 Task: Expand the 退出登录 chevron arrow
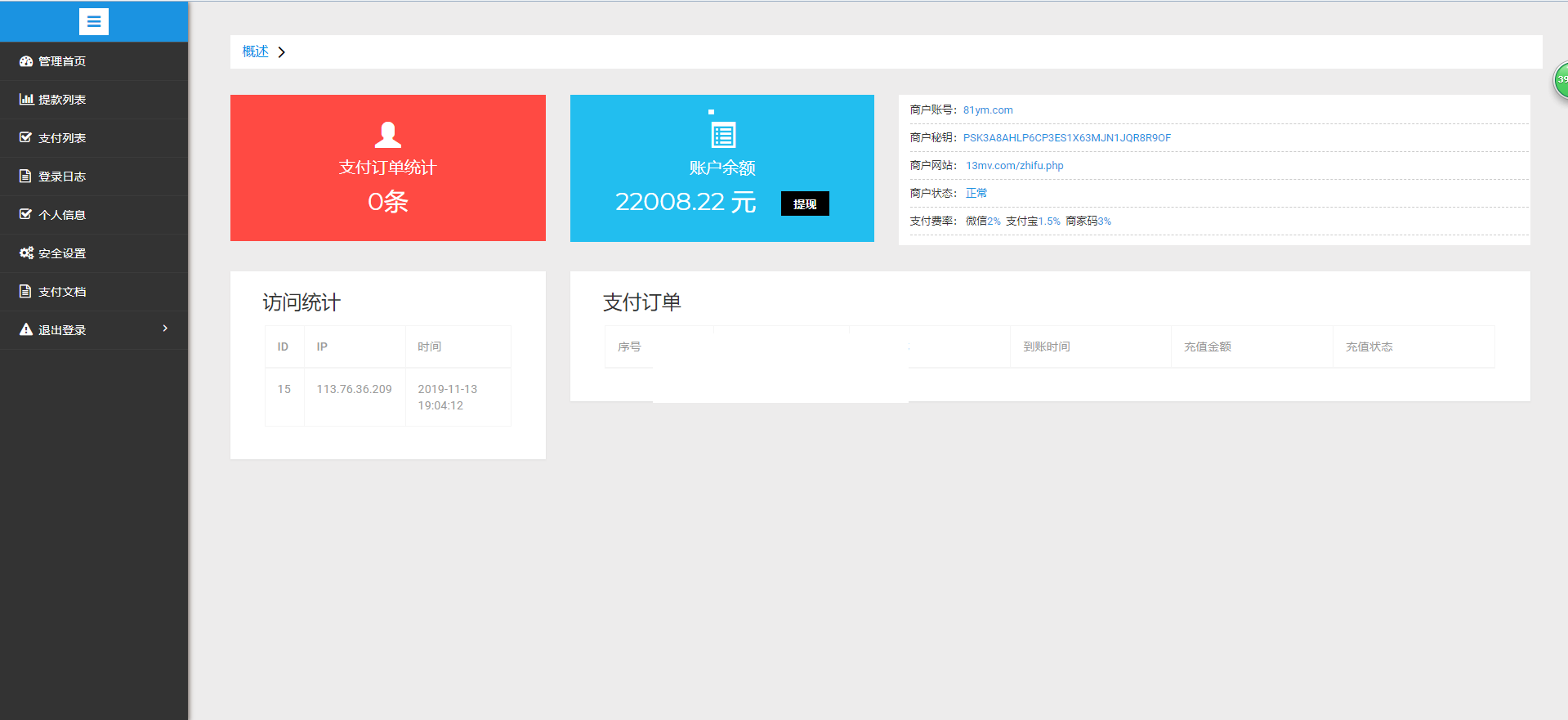(165, 329)
